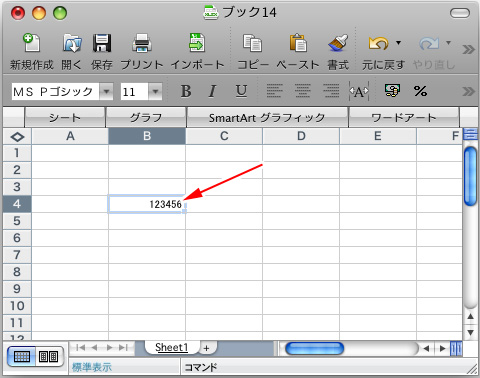The height and width of the screenshot is (378, 480).
Task: Click the 新規作成 new workbook icon
Action: [31, 43]
